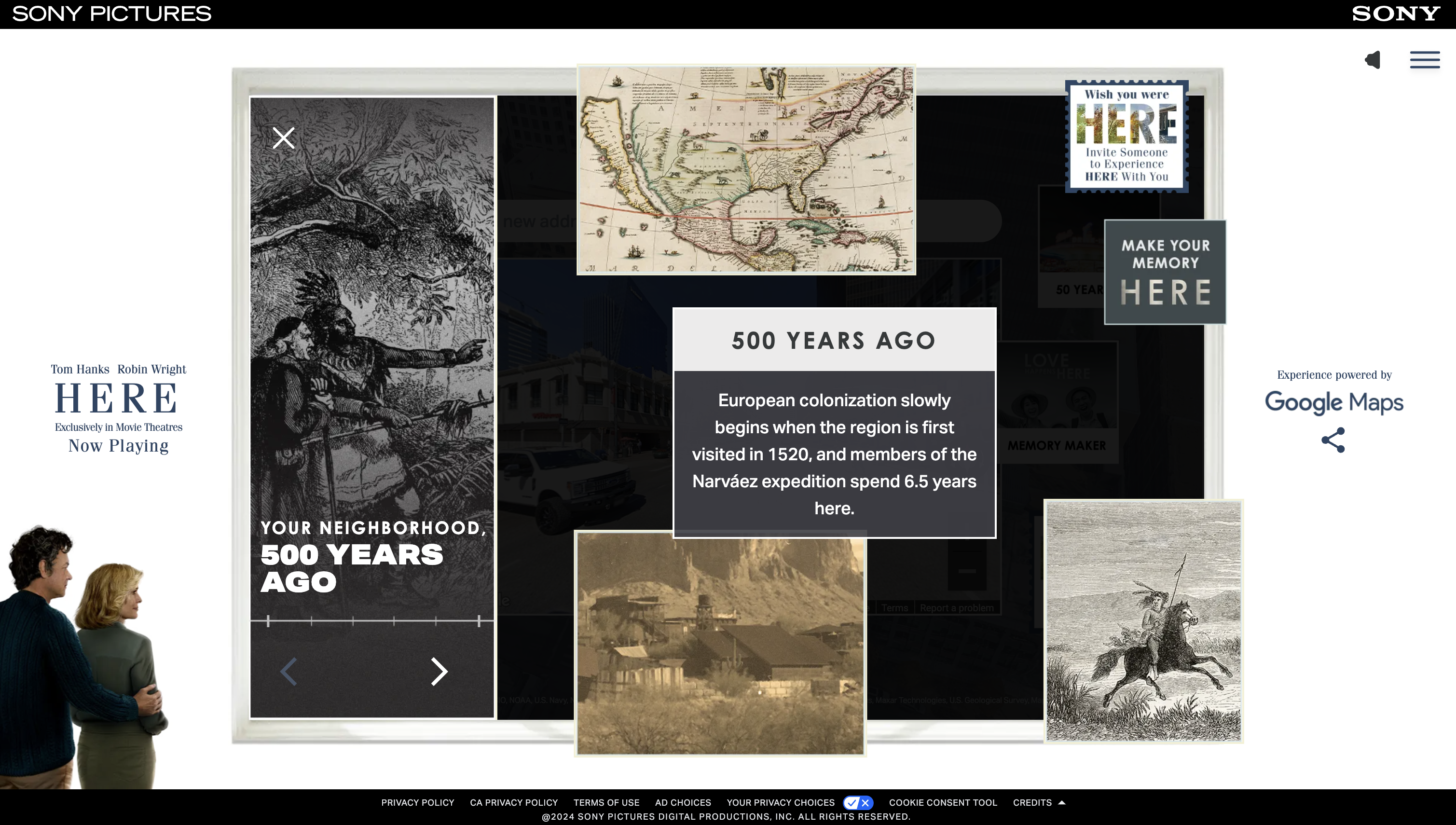Click the Wish You Were HERE stamp
Screen dimensions: 1456x825
click(x=1126, y=136)
